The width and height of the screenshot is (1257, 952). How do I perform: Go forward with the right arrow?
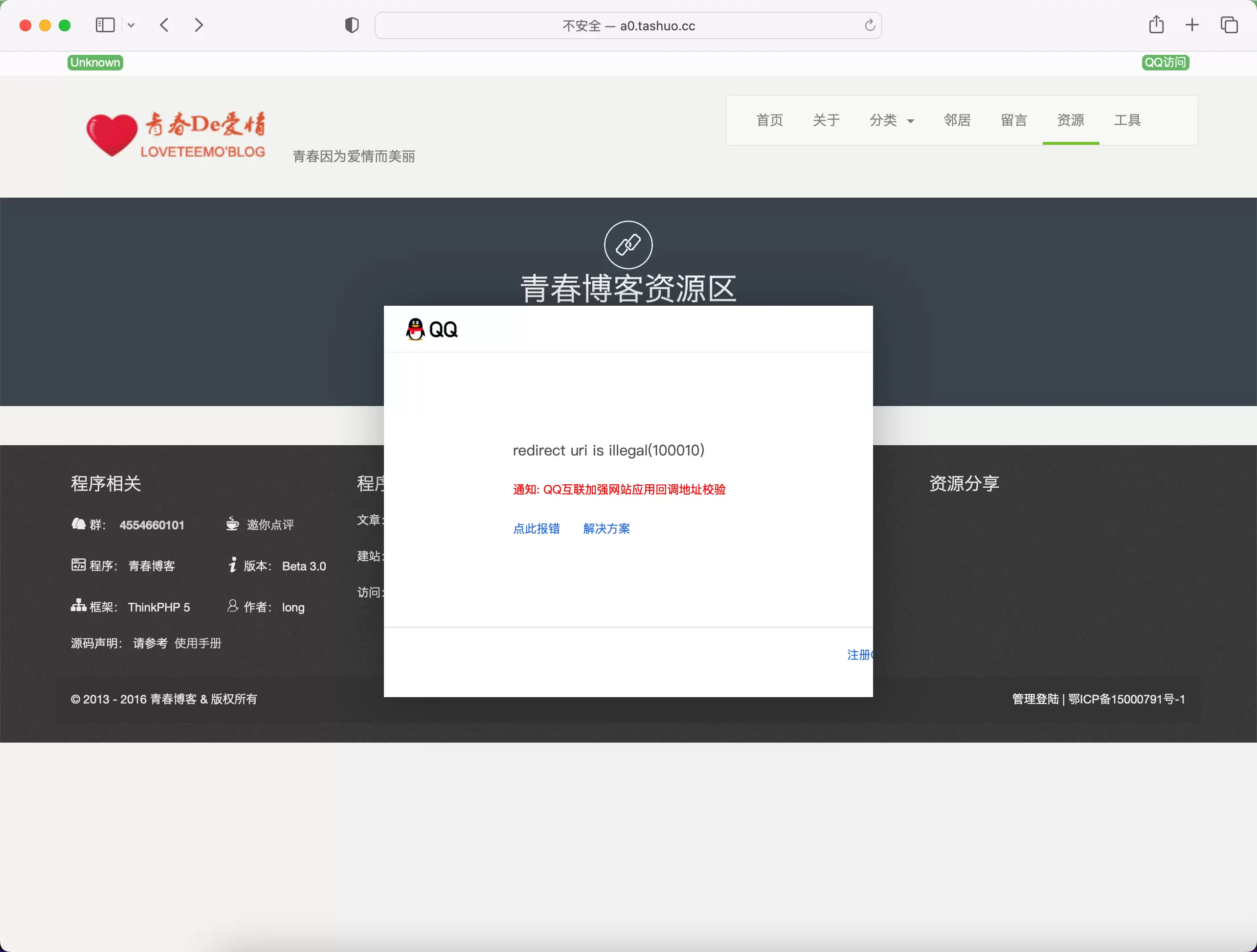pyautogui.click(x=198, y=25)
